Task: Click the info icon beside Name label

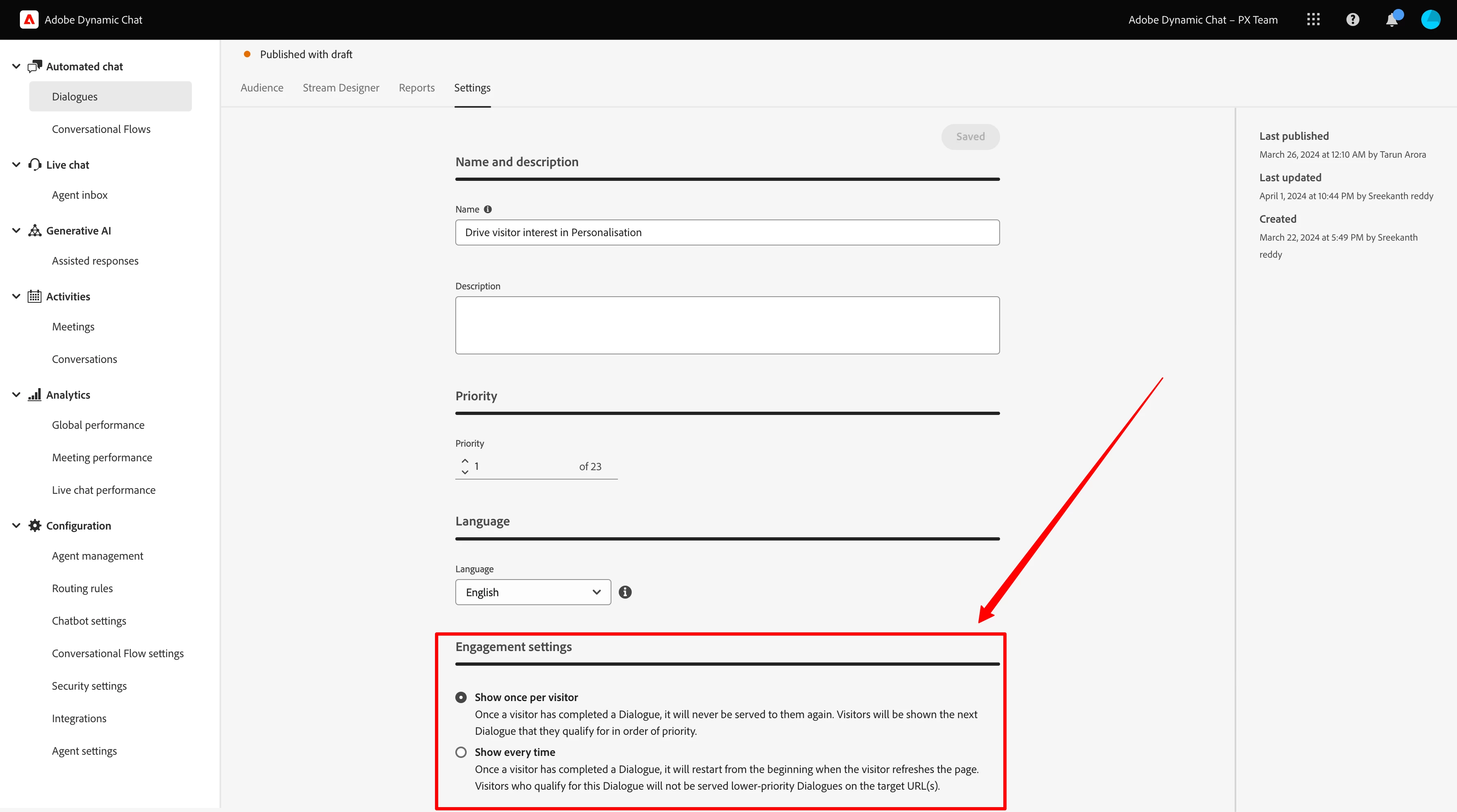Action: (x=487, y=209)
